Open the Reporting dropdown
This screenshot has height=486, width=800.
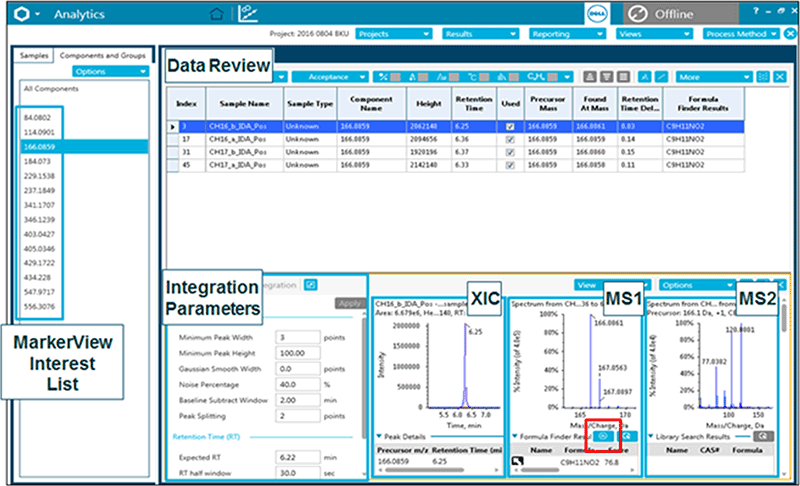click(567, 34)
